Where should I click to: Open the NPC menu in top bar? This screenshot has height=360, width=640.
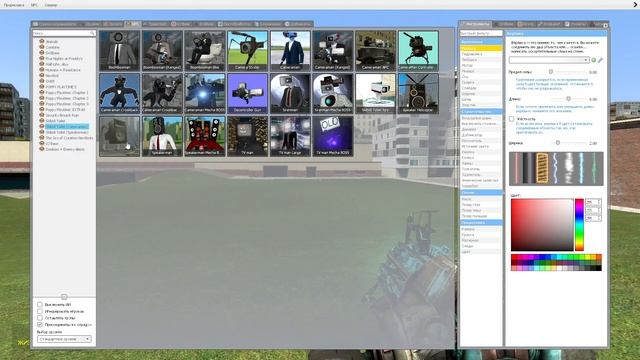click(x=34, y=5)
